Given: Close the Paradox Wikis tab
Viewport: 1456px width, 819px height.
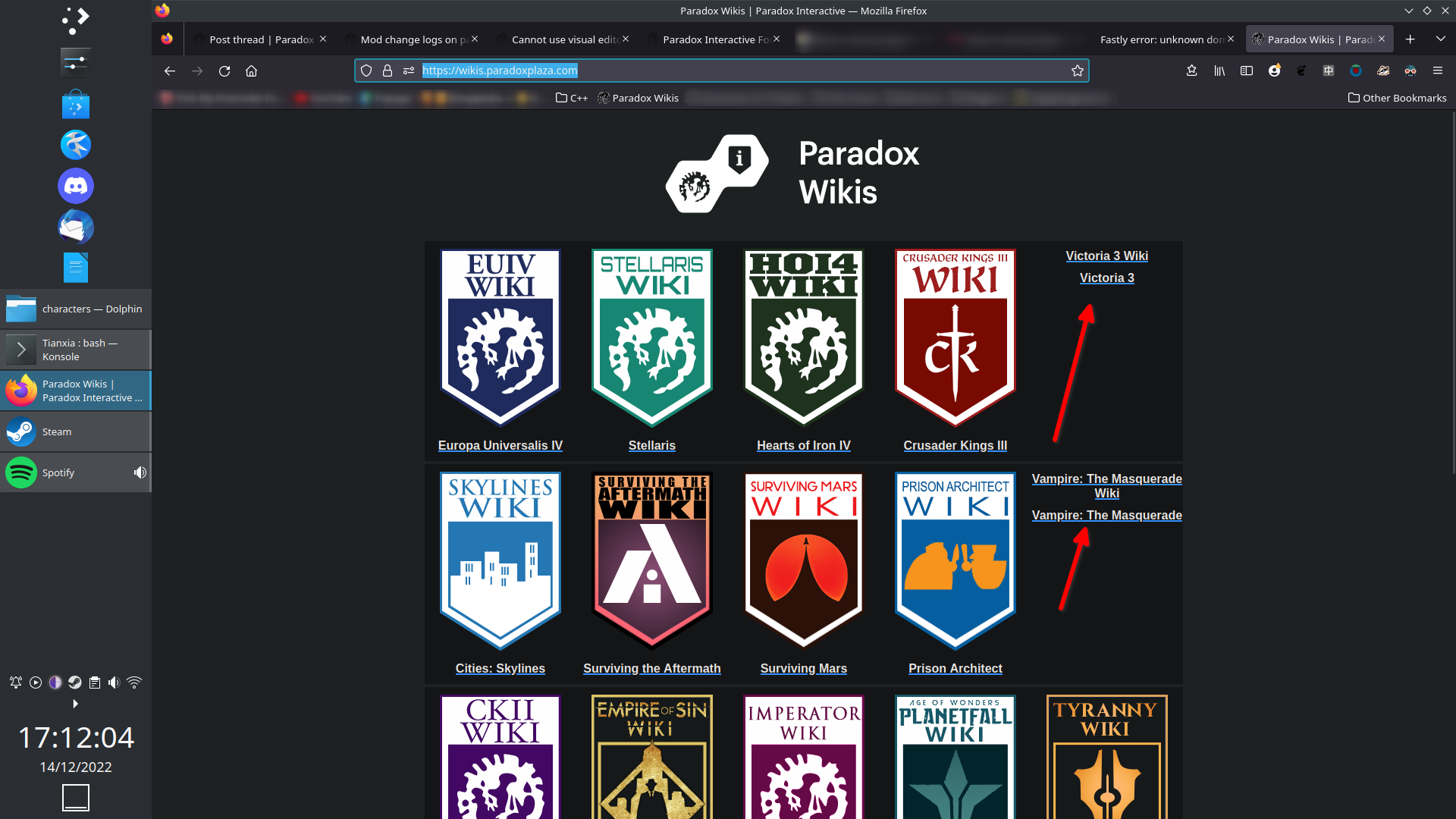Looking at the screenshot, I should click(x=1382, y=39).
